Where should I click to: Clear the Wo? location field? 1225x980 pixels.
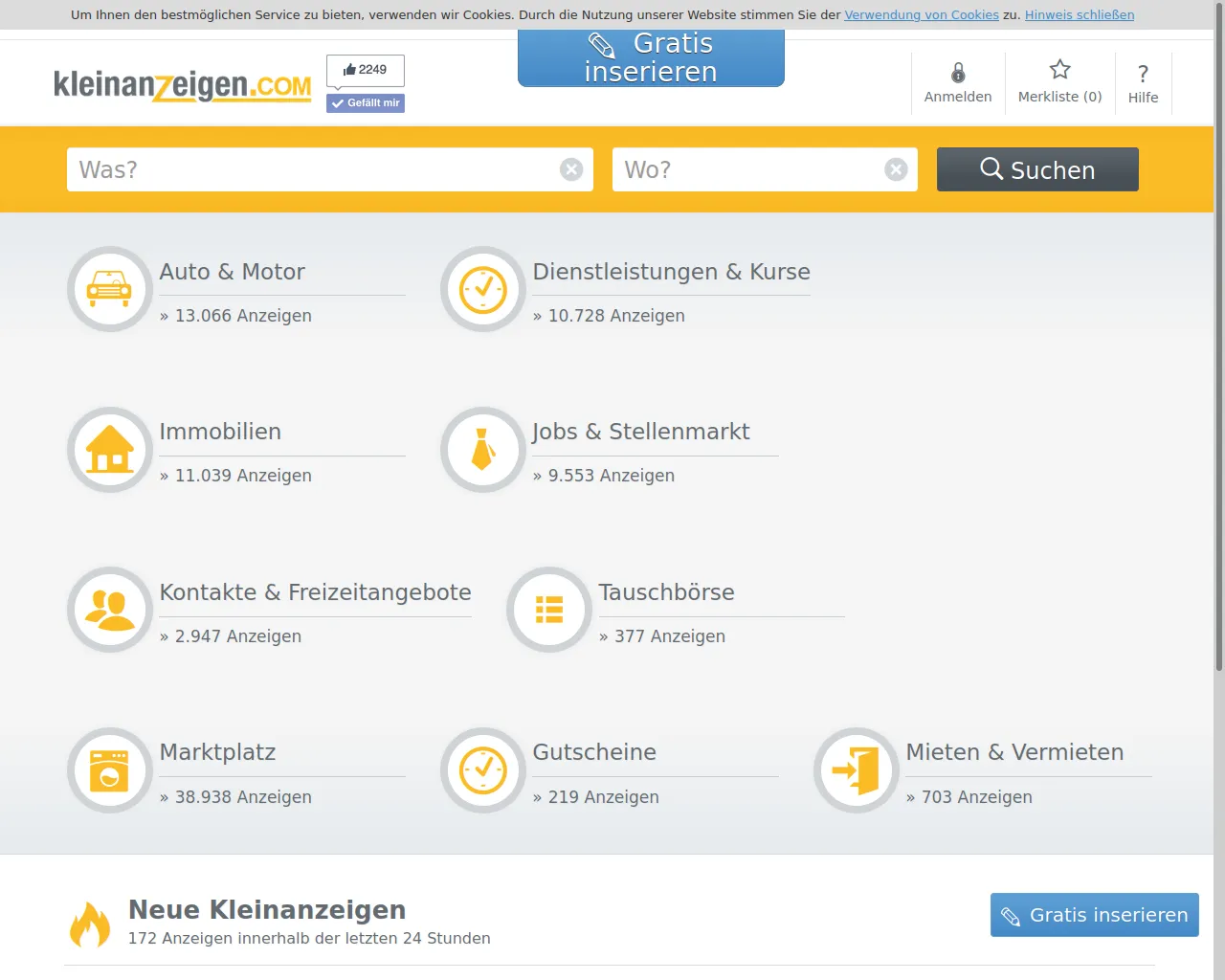pyautogui.click(x=896, y=169)
